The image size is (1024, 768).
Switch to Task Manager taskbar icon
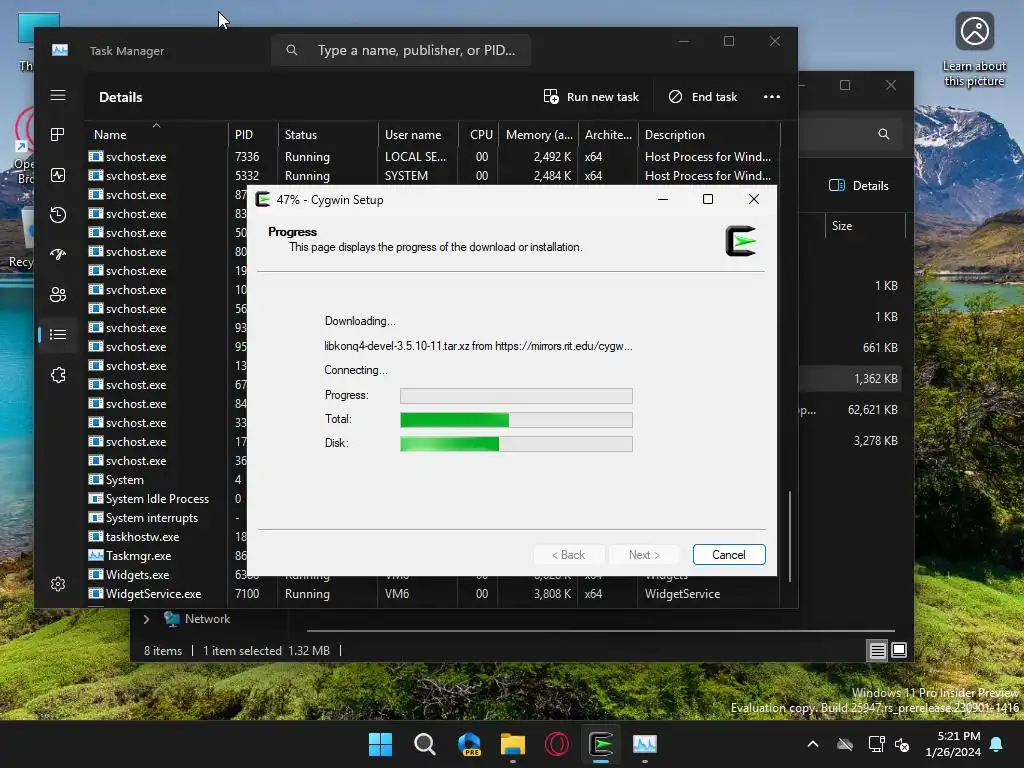(x=645, y=744)
